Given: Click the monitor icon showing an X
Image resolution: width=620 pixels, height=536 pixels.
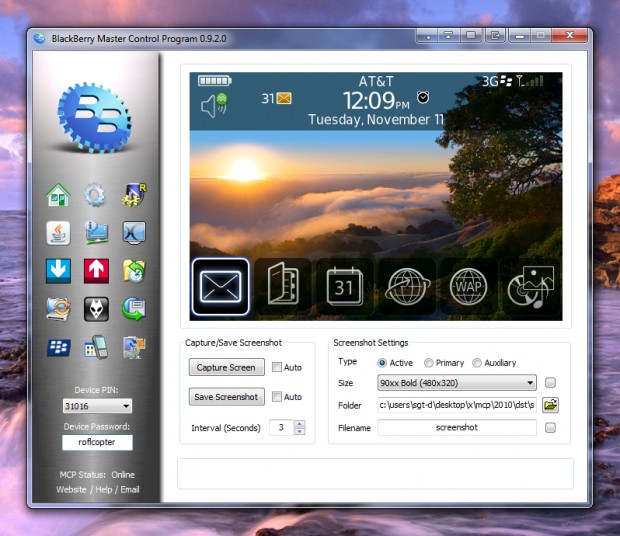Looking at the screenshot, I should [x=134, y=232].
